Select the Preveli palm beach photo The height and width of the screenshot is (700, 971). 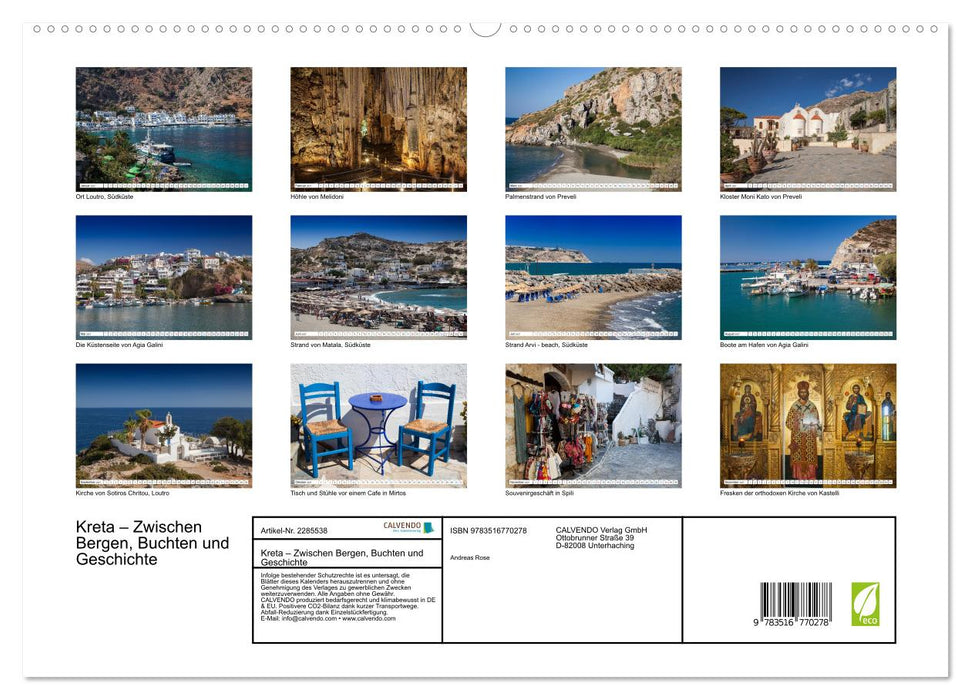[x=593, y=129]
